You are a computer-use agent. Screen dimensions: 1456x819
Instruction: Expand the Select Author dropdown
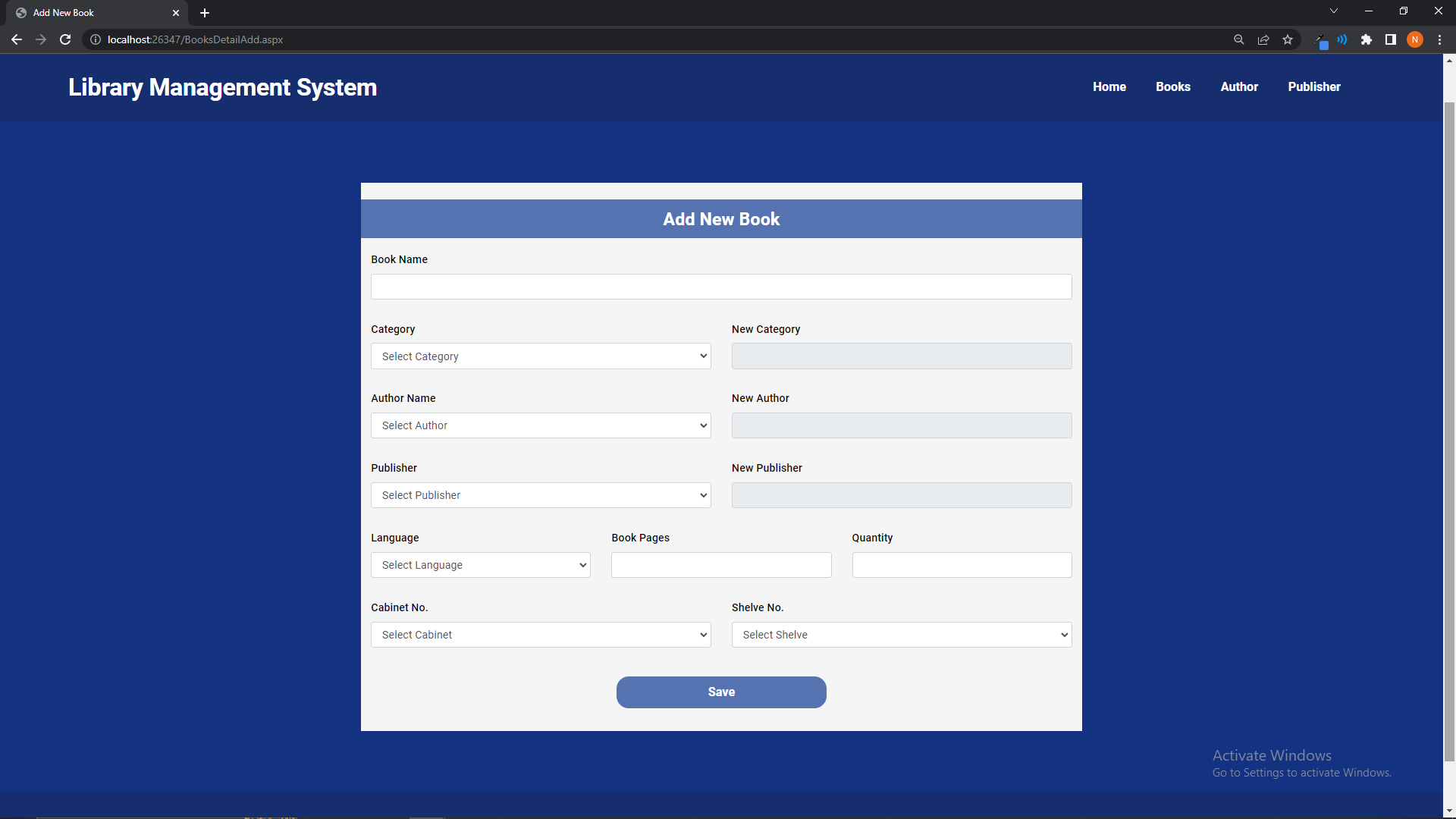click(x=541, y=425)
